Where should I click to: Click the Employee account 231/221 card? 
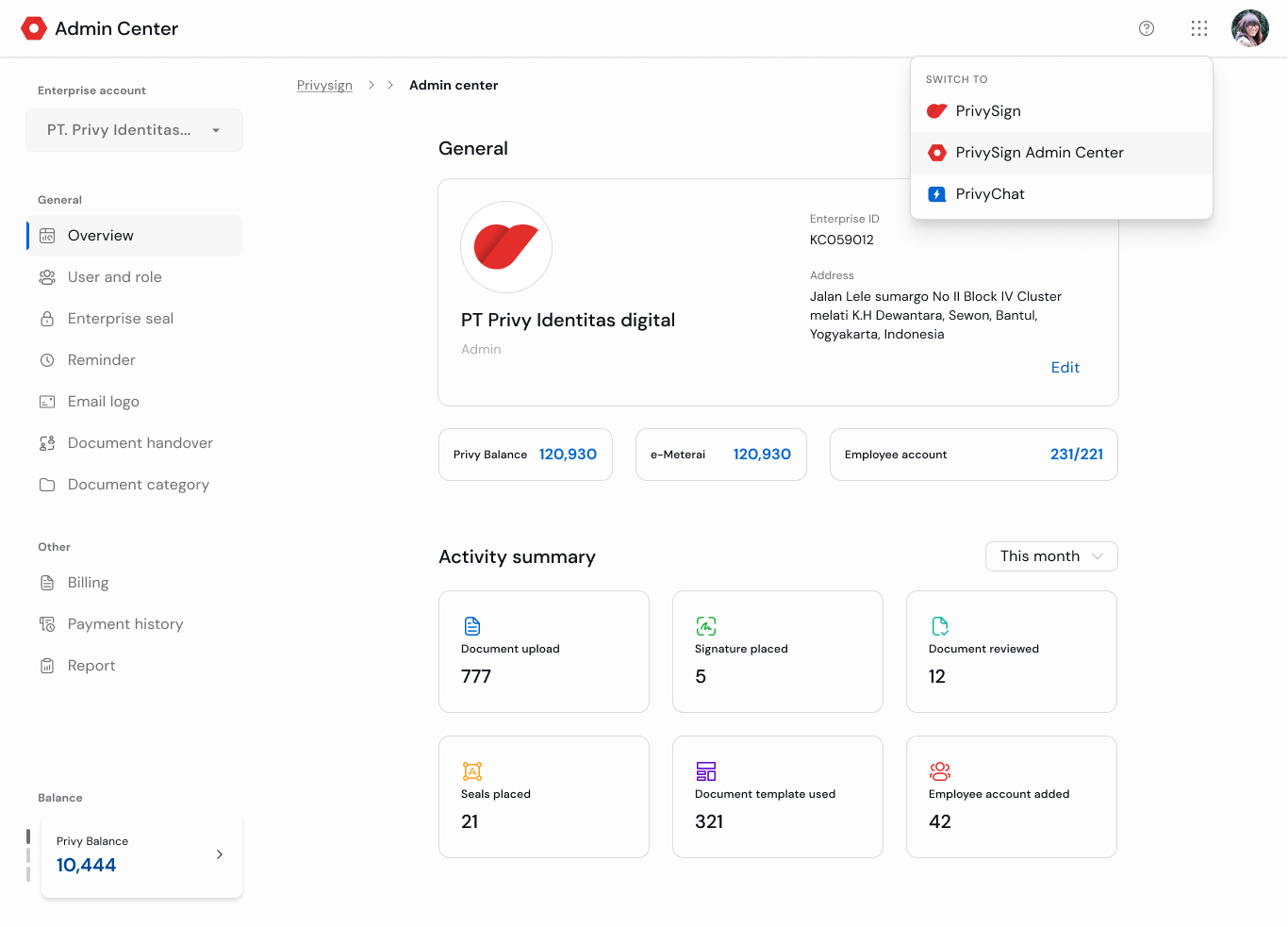[974, 455]
